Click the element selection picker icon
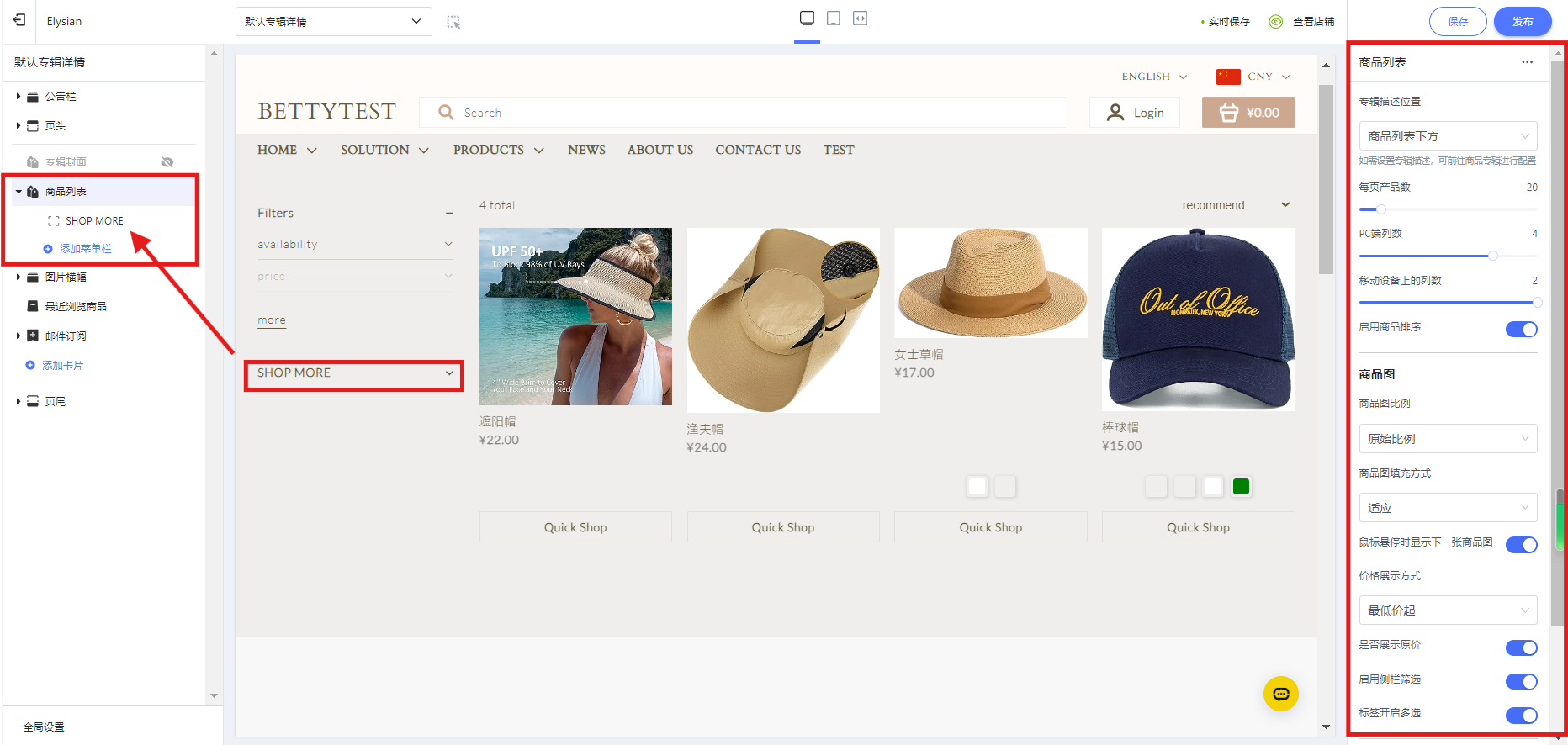Screen dimensions: 1568x745 pos(453,22)
